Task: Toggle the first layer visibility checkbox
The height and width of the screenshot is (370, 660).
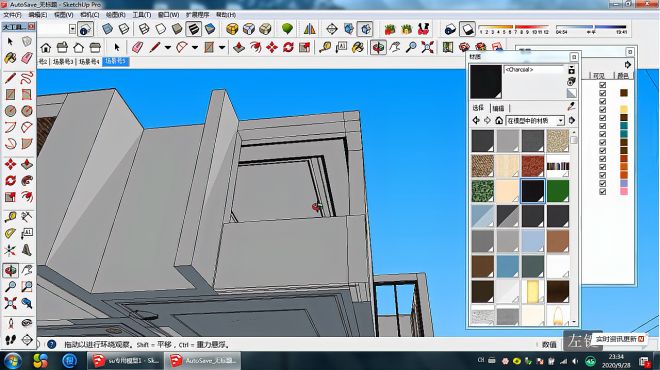Action: click(602, 85)
